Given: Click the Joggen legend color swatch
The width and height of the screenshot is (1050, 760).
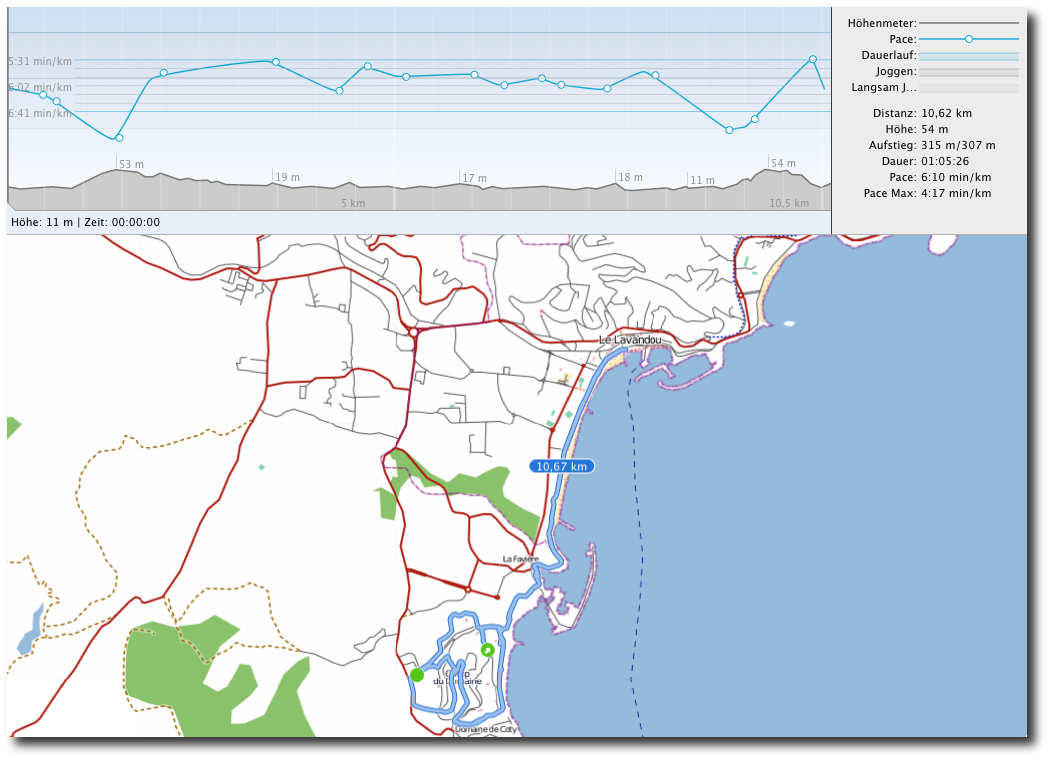Looking at the screenshot, I should pyautogui.click(x=968, y=72).
